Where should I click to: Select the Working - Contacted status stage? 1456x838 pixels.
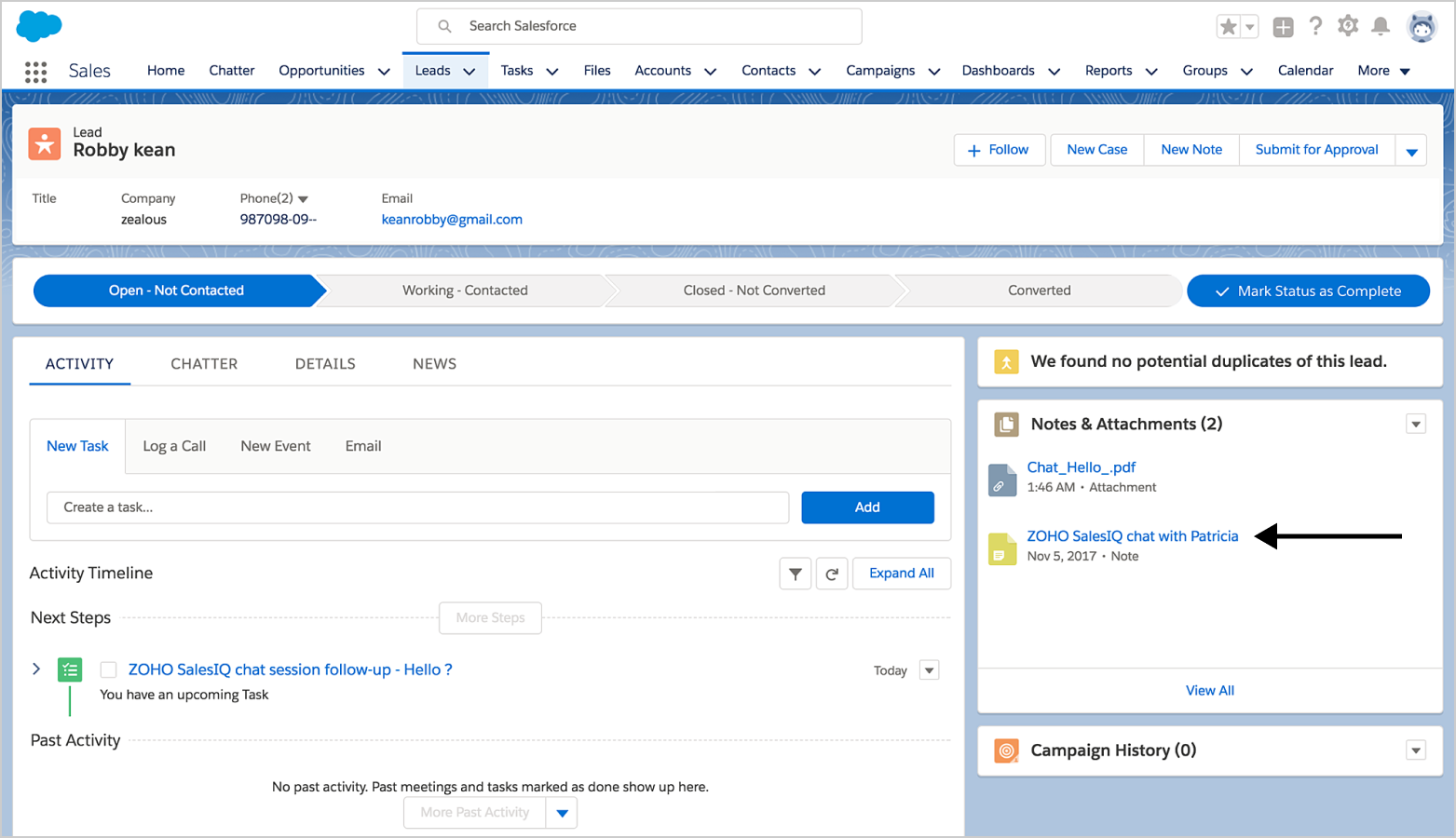pos(465,291)
